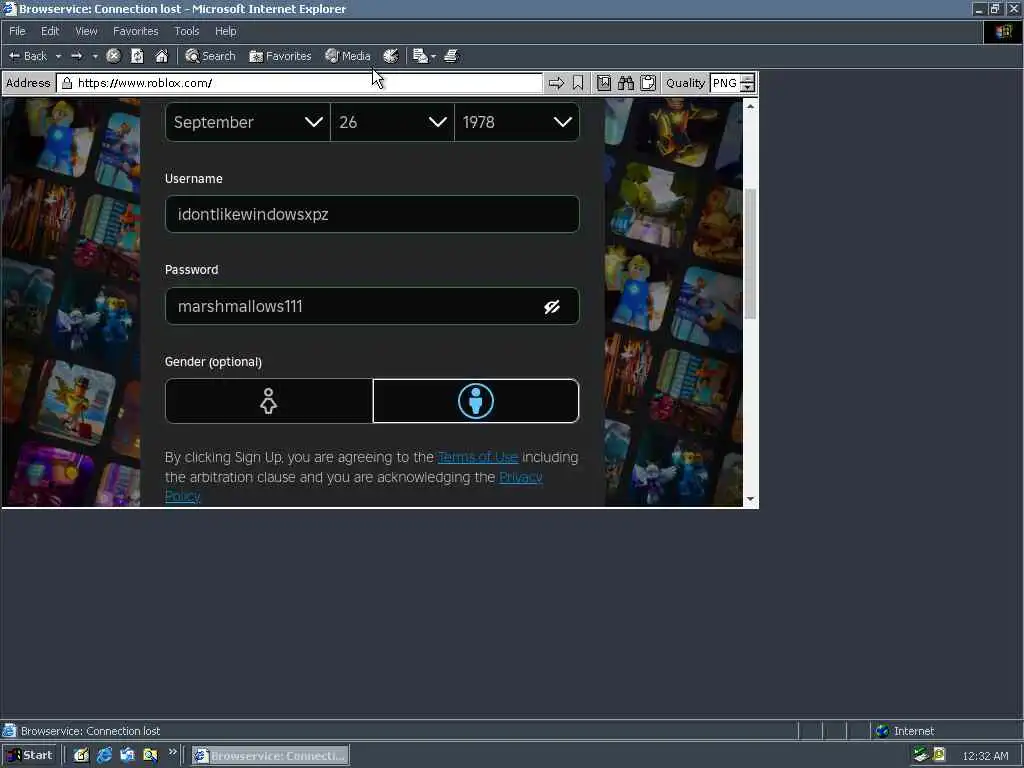Expand the day dropdown showing 26
Image resolution: width=1024 pixels, height=768 pixels.
click(392, 122)
